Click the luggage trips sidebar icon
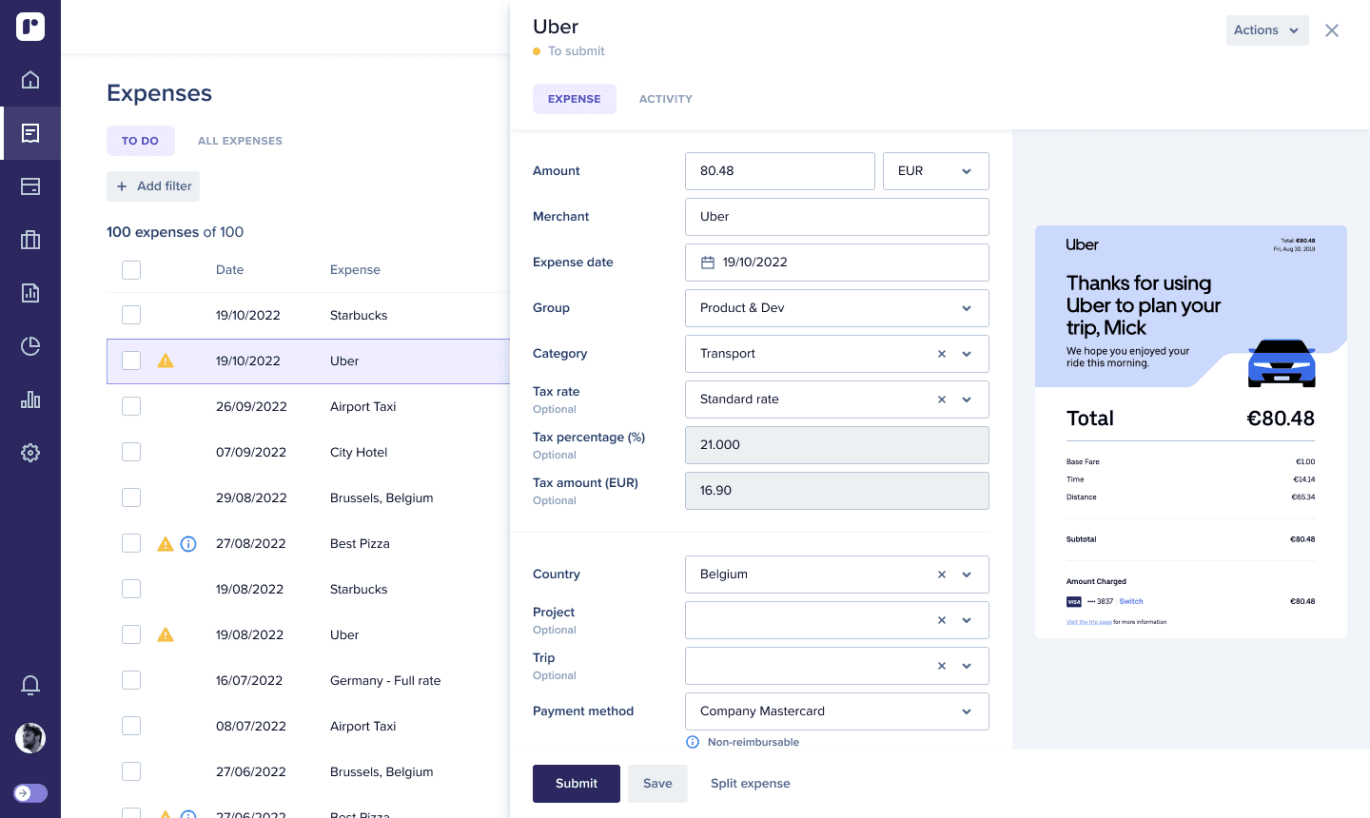 point(30,240)
